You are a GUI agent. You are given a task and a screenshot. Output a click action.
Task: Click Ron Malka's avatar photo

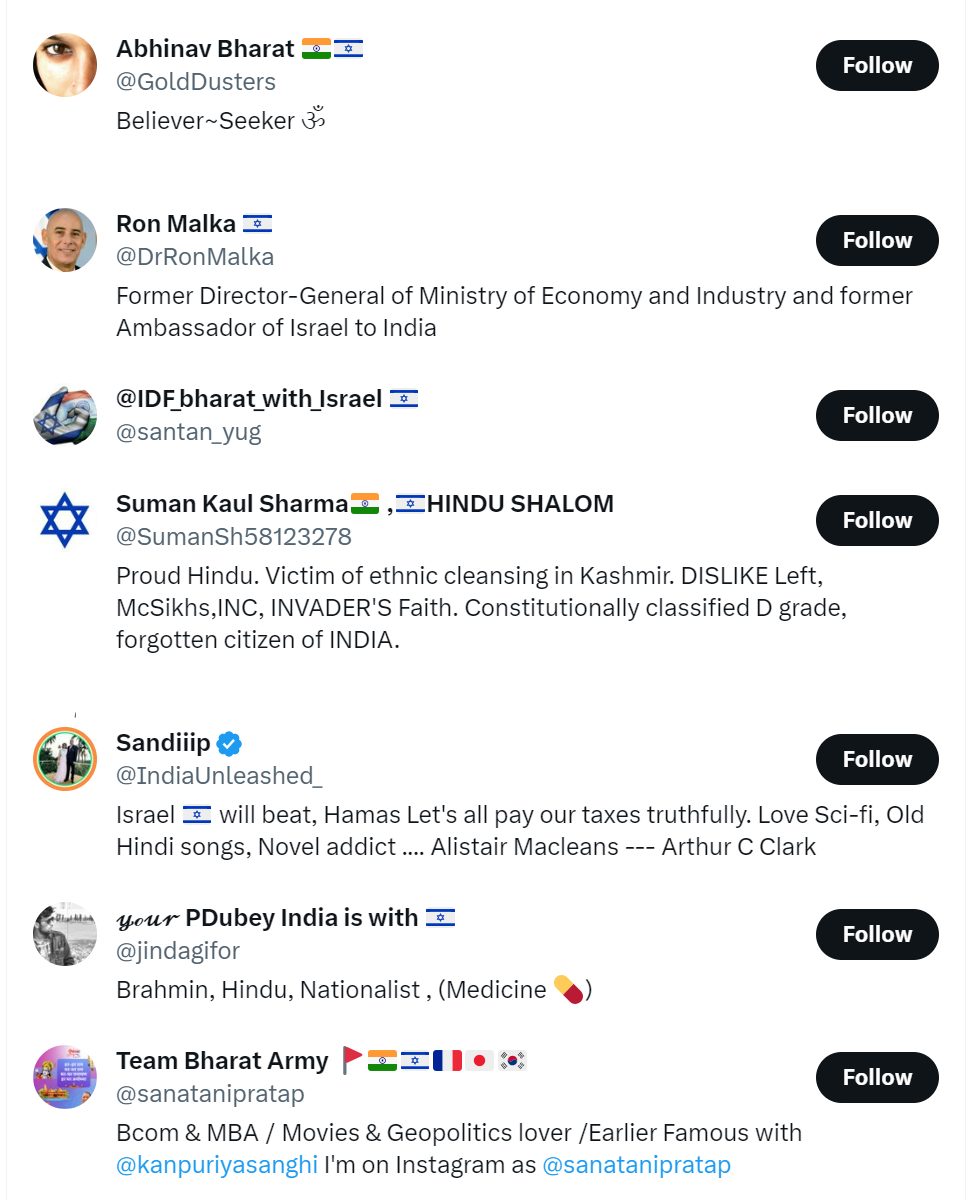tap(65, 240)
